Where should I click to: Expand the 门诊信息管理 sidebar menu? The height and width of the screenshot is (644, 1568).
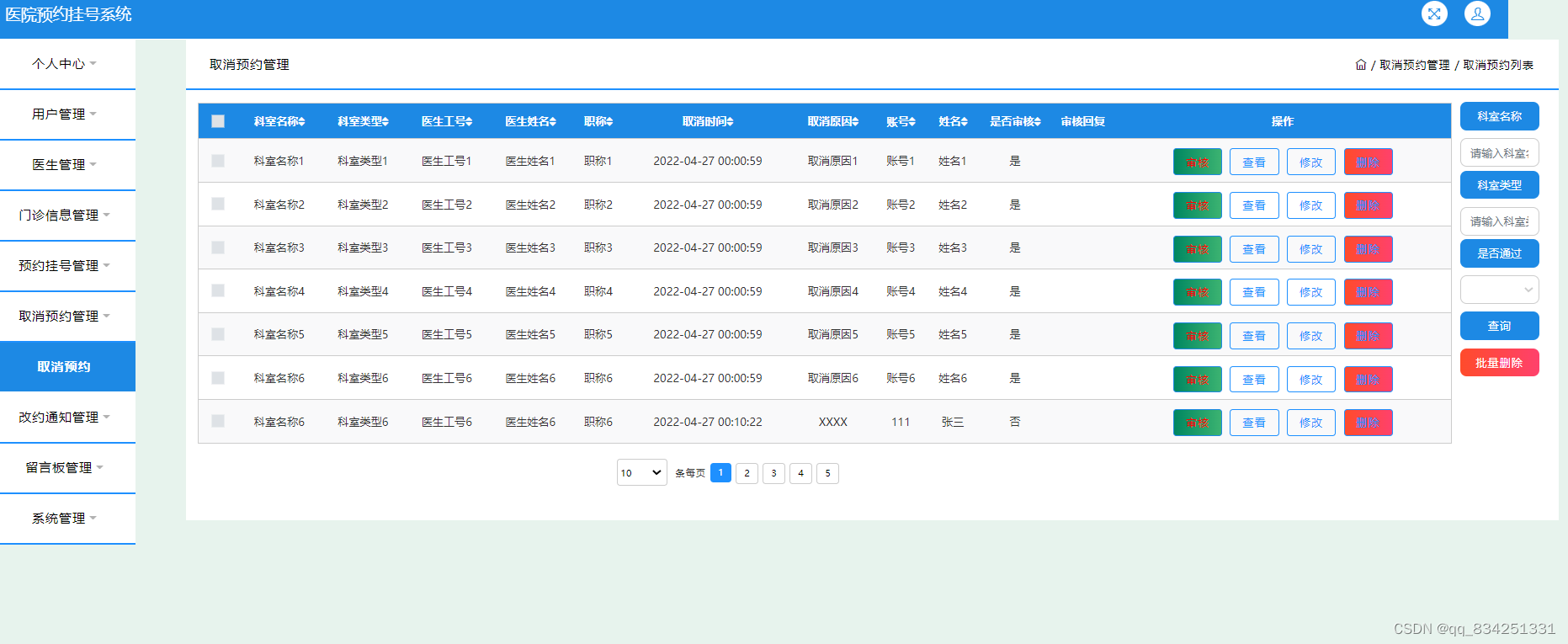(67, 216)
